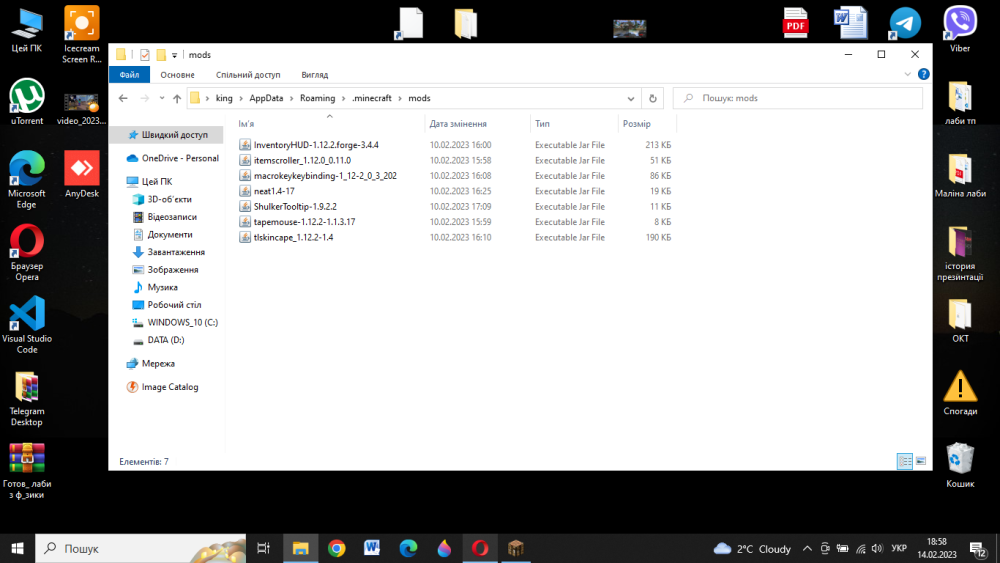Open Telegram icon at top of desktop
The height and width of the screenshot is (563, 1000).
(x=905, y=24)
